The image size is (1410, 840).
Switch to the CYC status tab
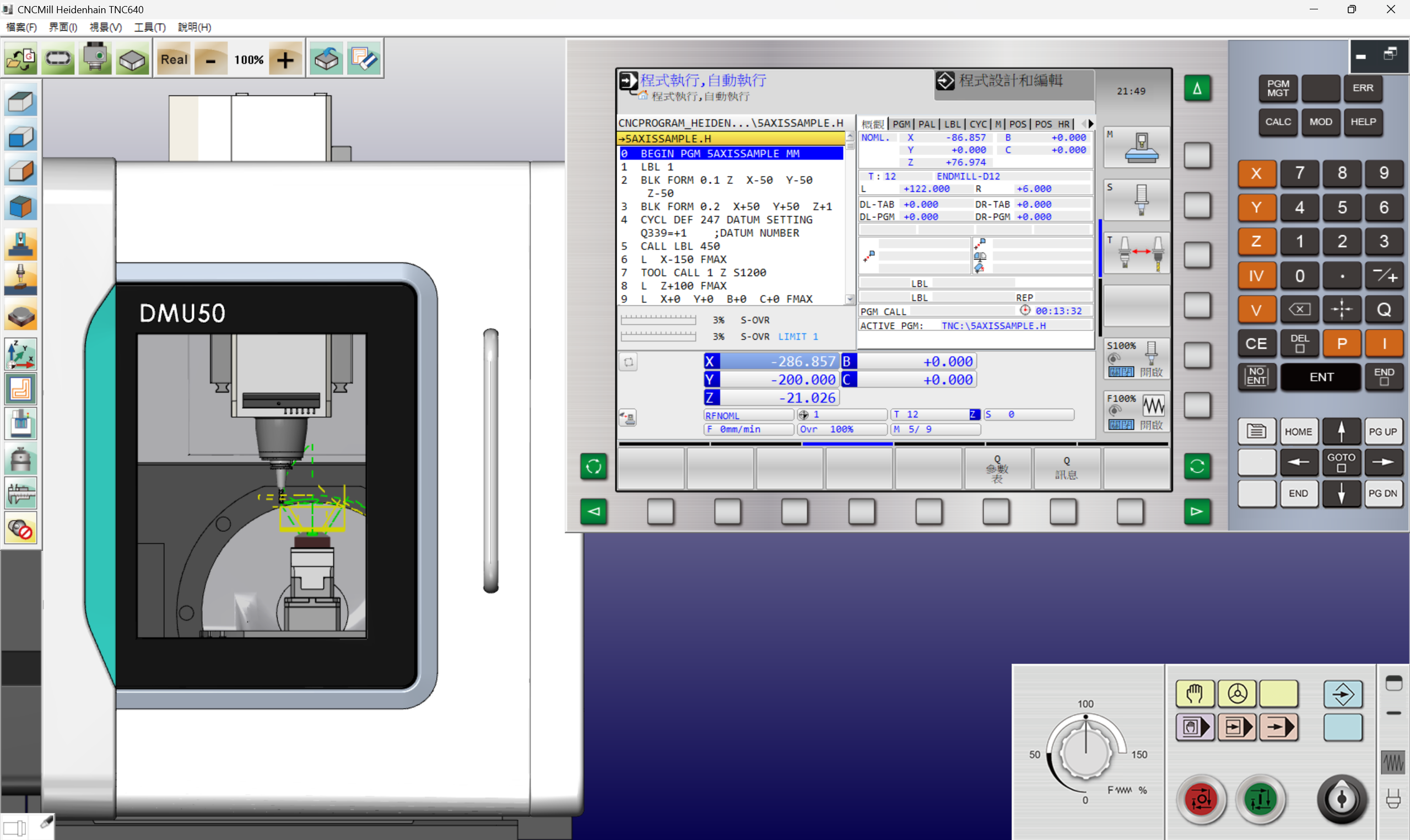click(x=978, y=124)
